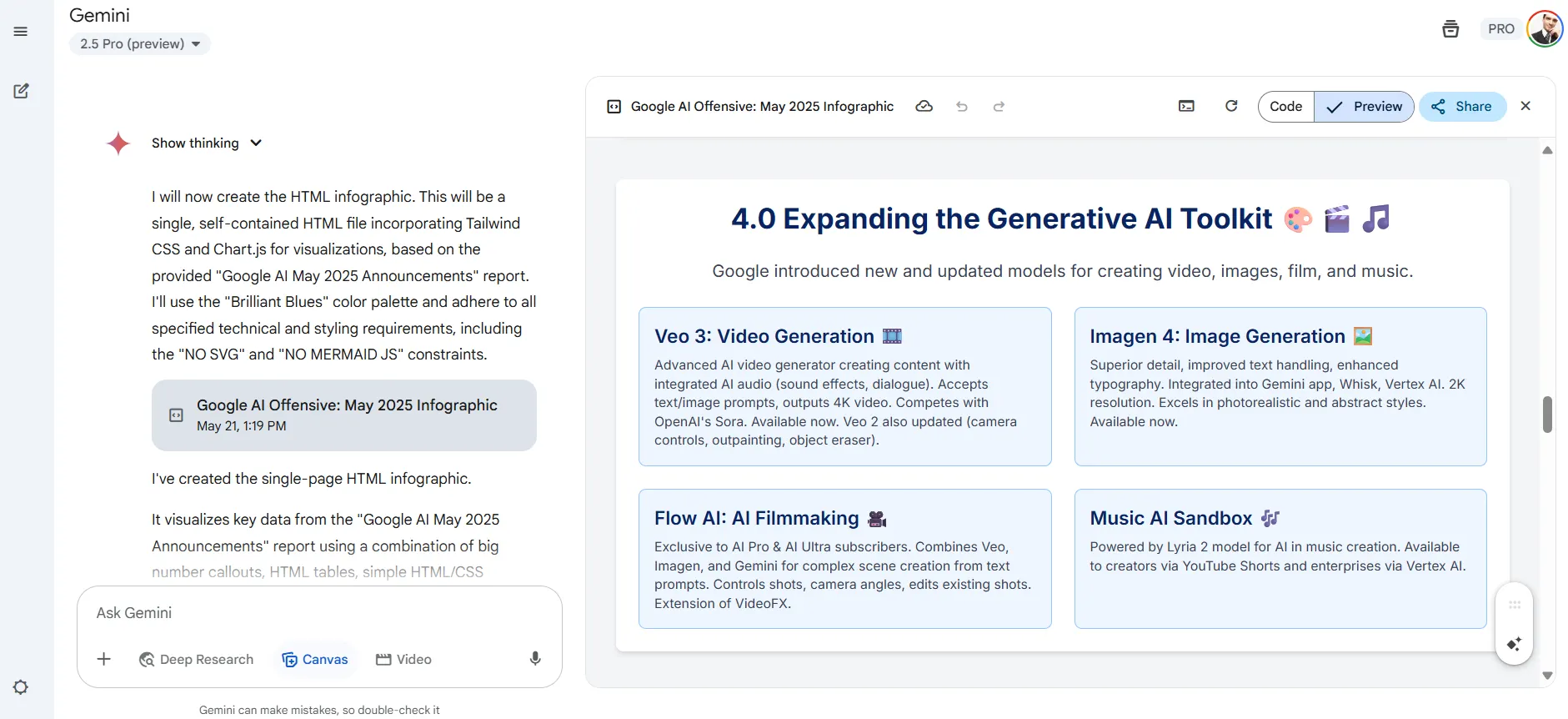Click the Share button
Viewport: 1568px width, 719px height.
[x=1462, y=107]
